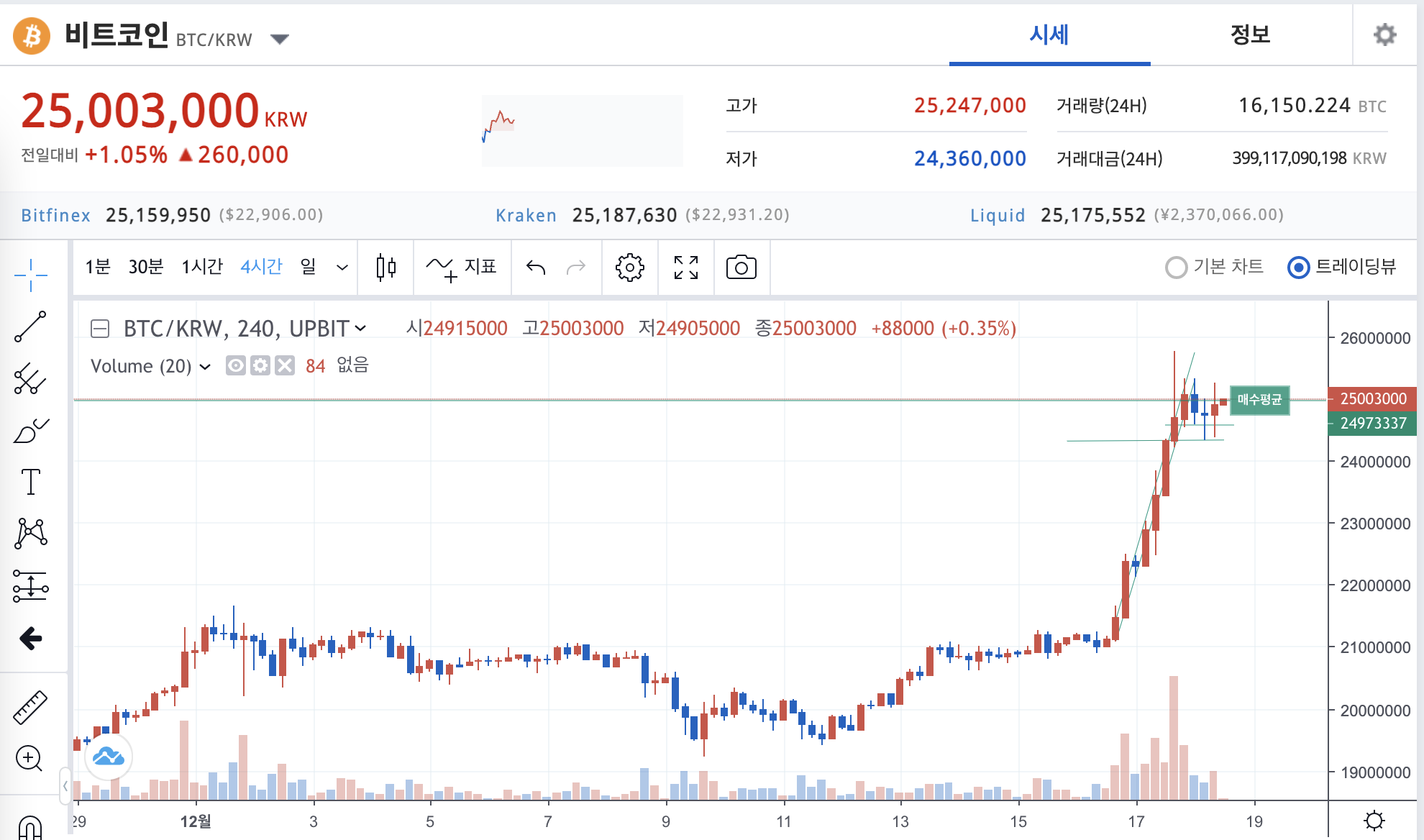Toggle Volume indicator visibility eye icon
This screenshot has height=840, width=1424.
pos(235,366)
